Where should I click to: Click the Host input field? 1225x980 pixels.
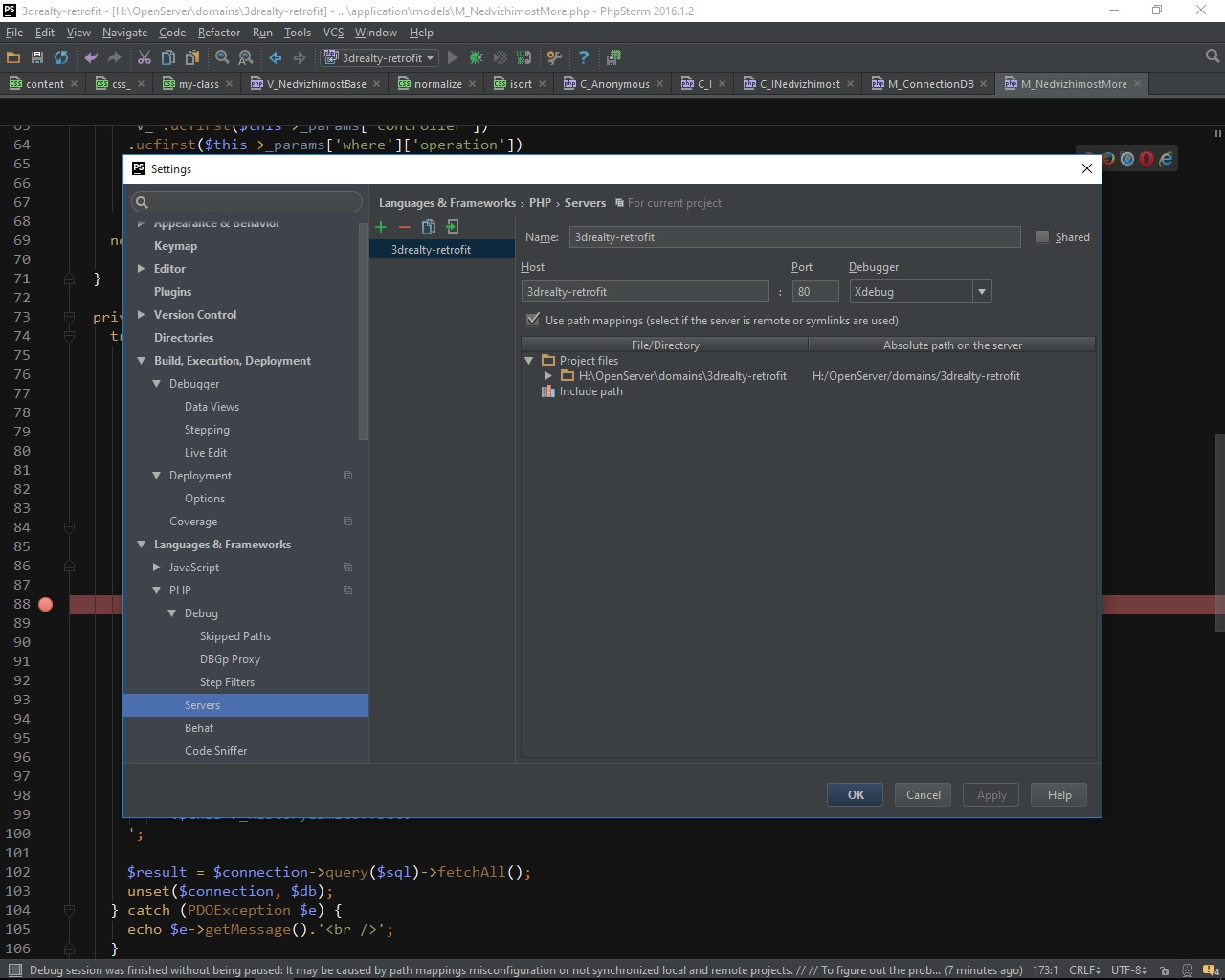[x=644, y=292]
